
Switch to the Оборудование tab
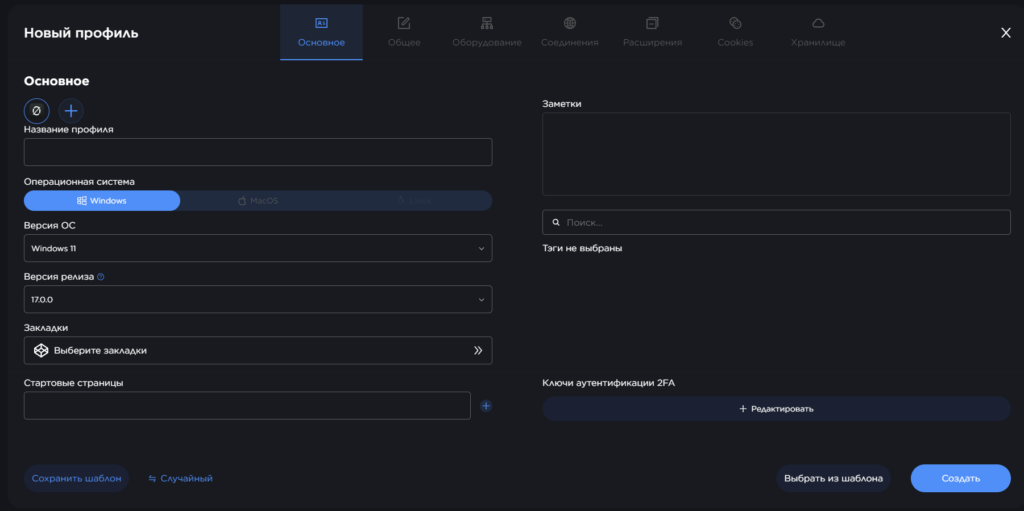tap(487, 33)
